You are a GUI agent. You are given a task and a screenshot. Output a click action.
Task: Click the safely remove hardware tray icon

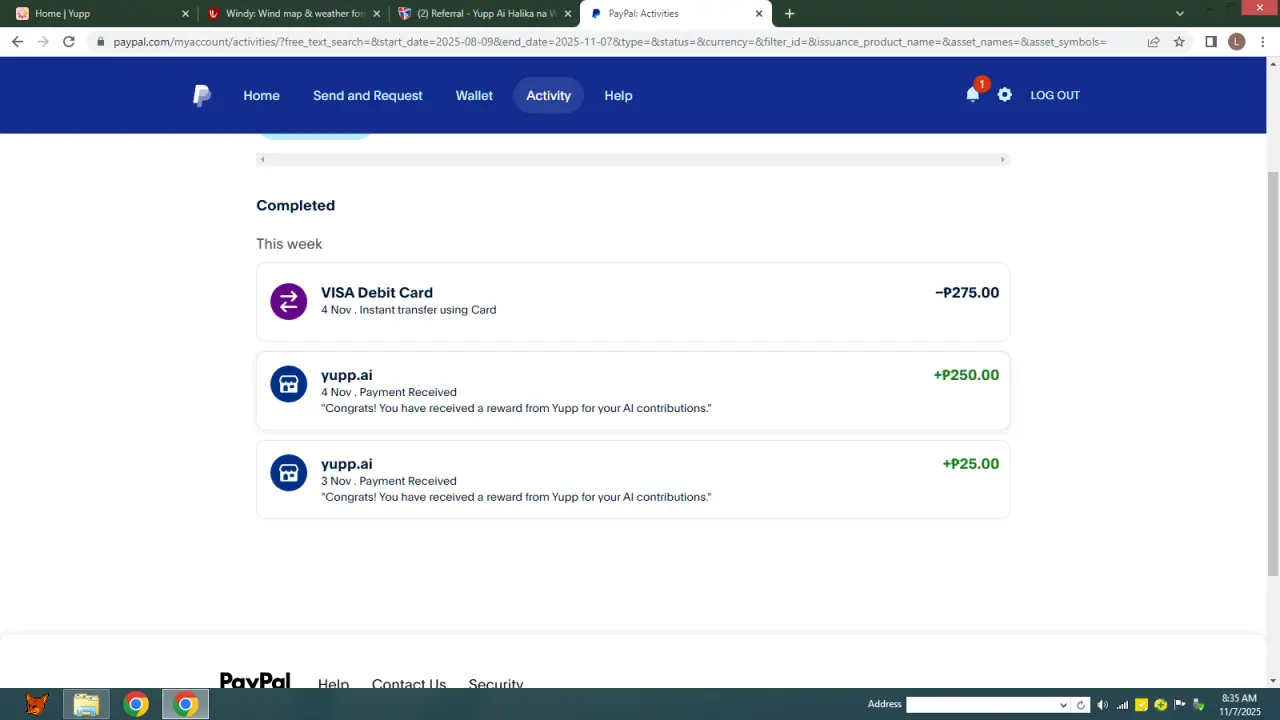point(1199,705)
